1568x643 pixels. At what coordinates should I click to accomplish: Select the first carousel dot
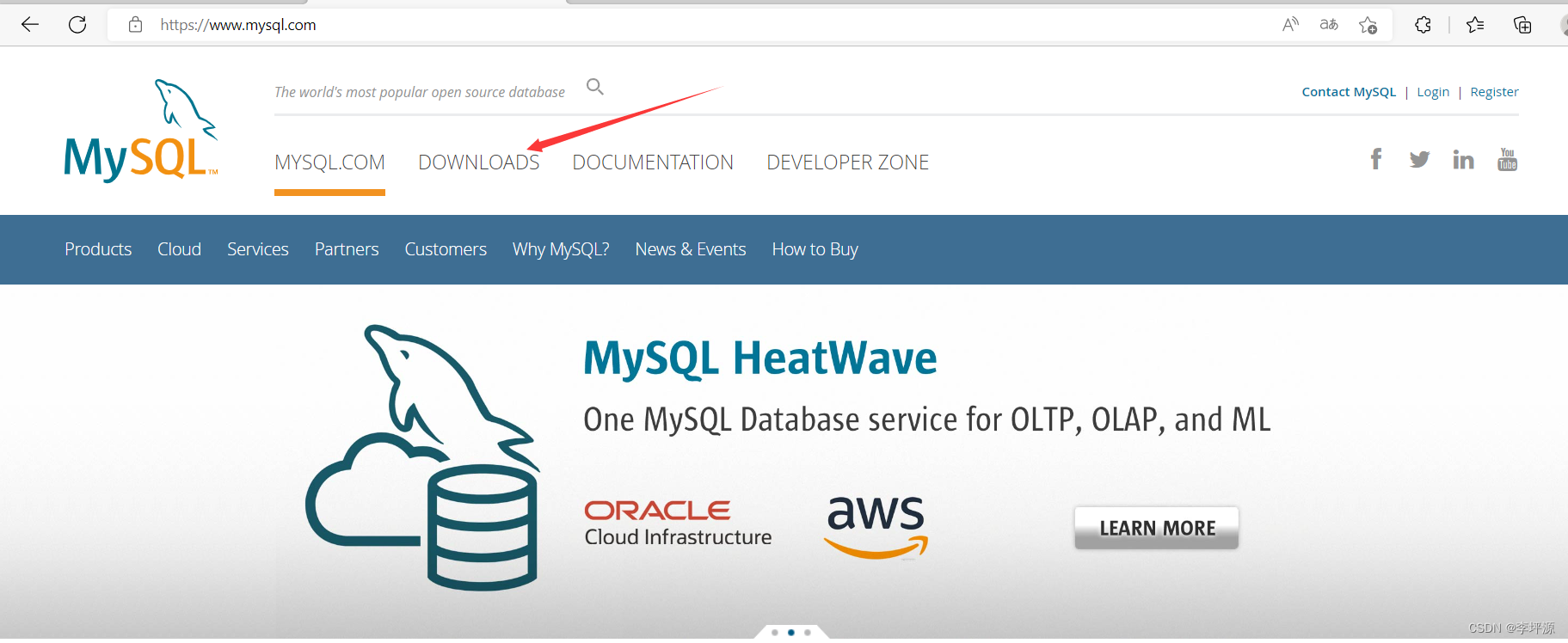point(775,633)
